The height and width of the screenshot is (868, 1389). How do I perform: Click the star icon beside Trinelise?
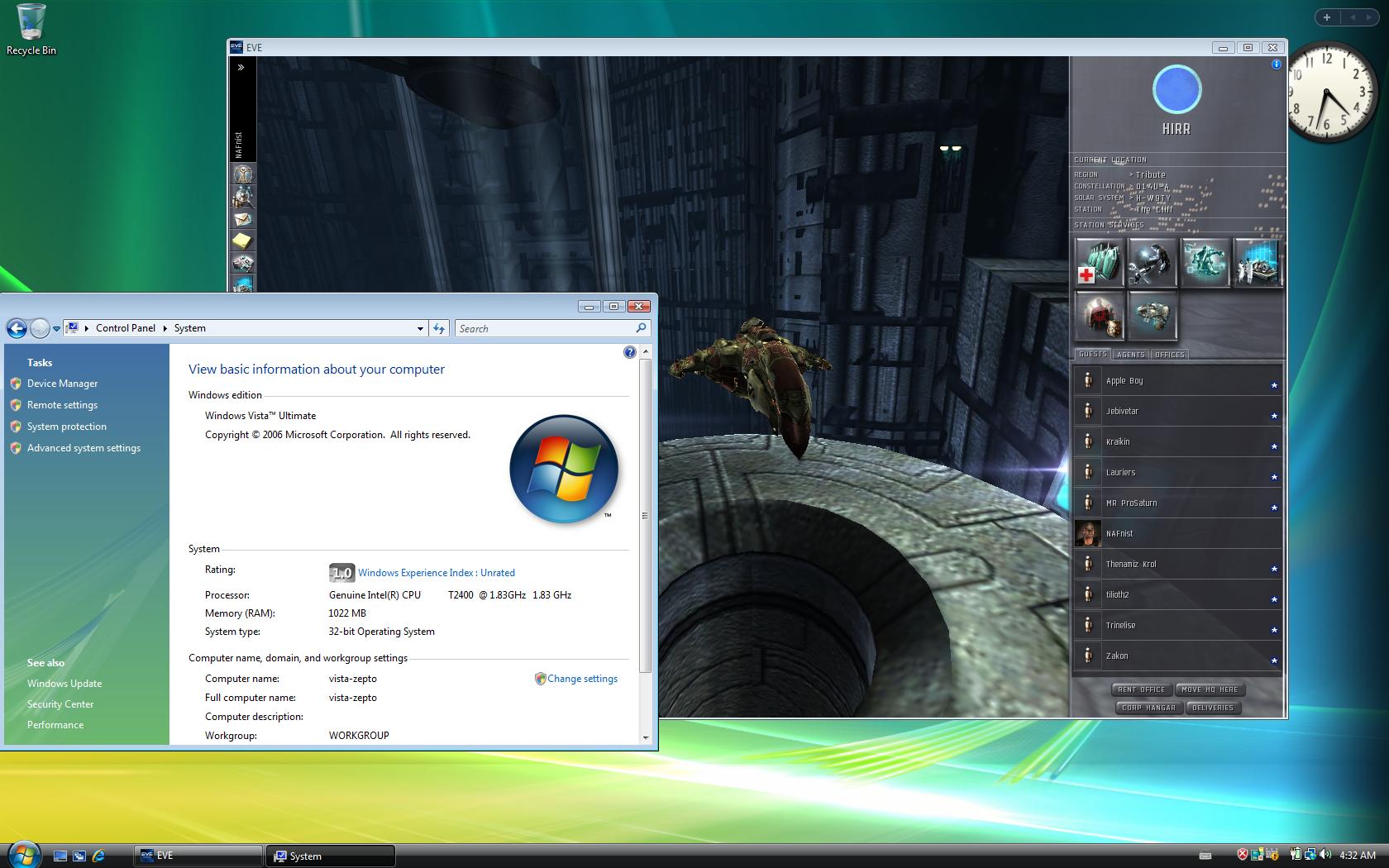point(1274,630)
